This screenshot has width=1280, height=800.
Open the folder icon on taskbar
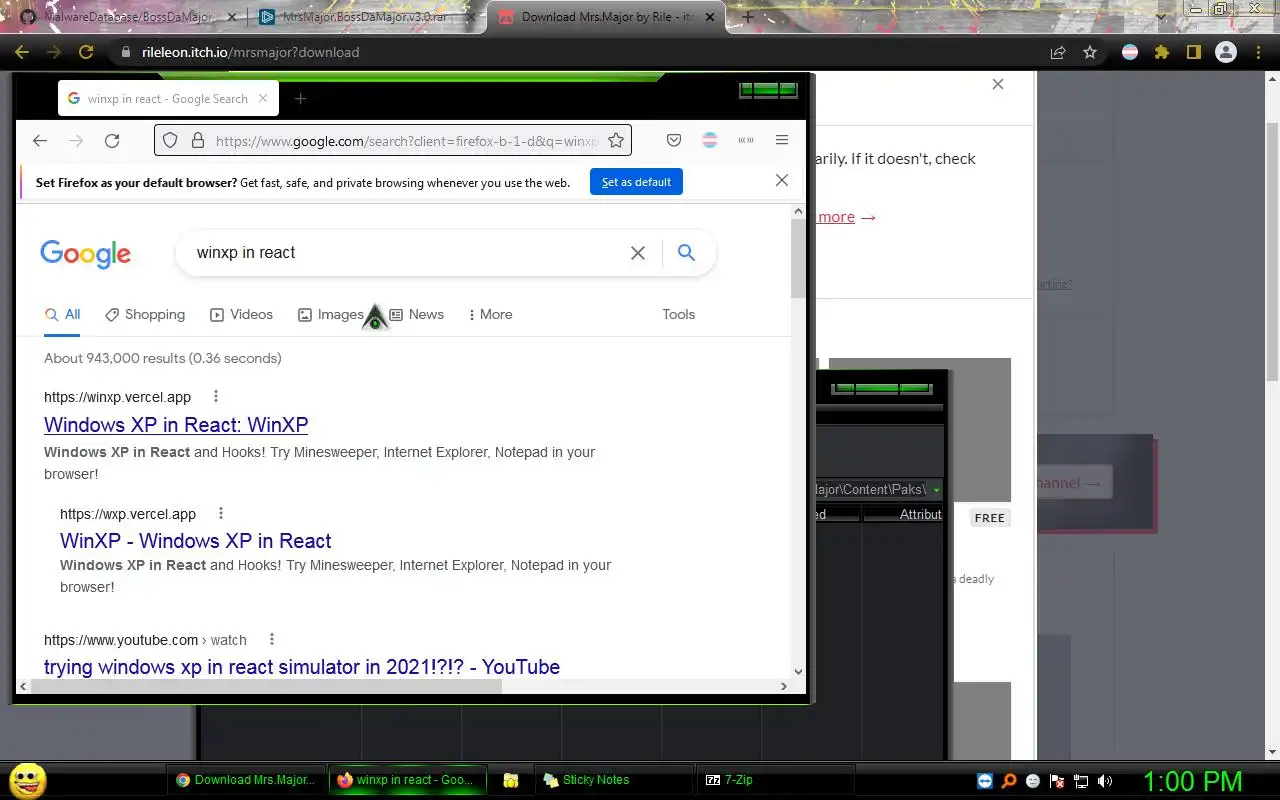(x=510, y=780)
